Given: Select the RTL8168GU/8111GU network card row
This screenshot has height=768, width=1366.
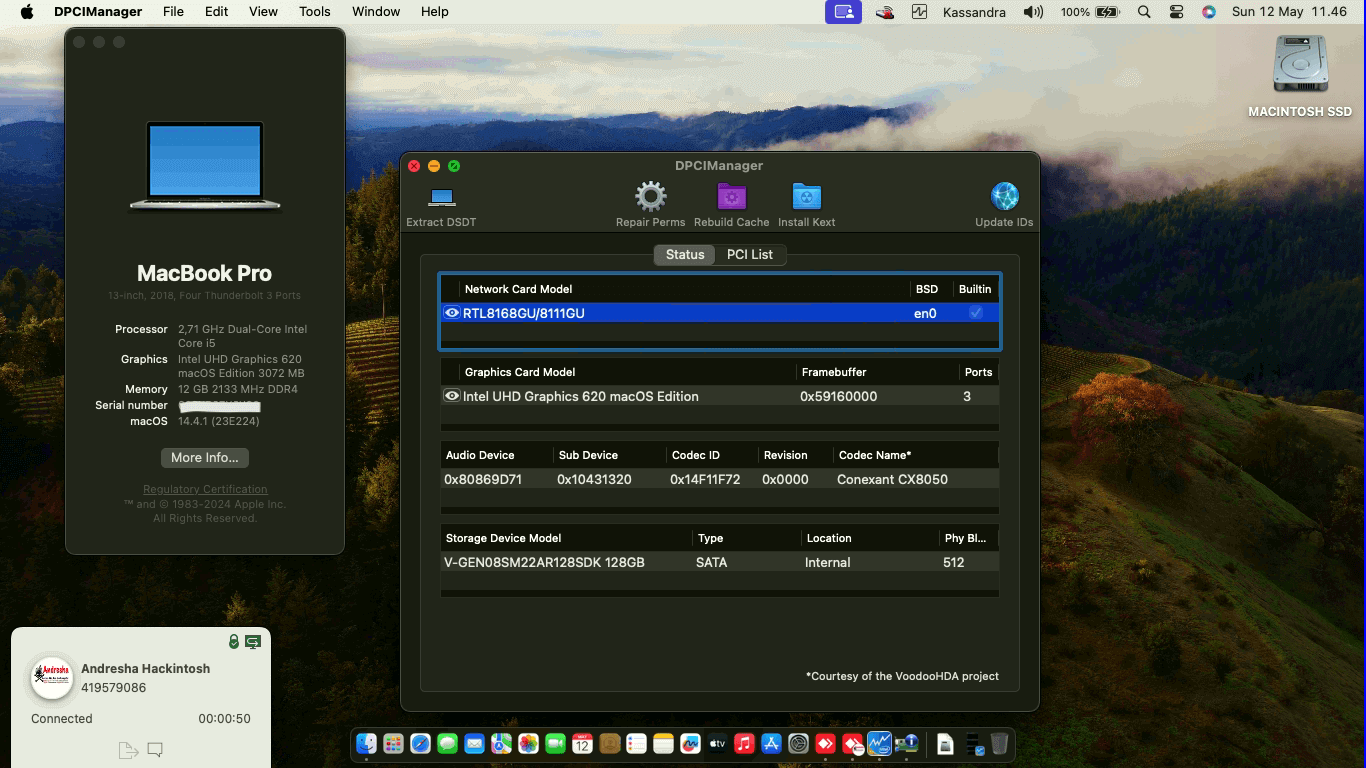Looking at the screenshot, I should (x=719, y=313).
